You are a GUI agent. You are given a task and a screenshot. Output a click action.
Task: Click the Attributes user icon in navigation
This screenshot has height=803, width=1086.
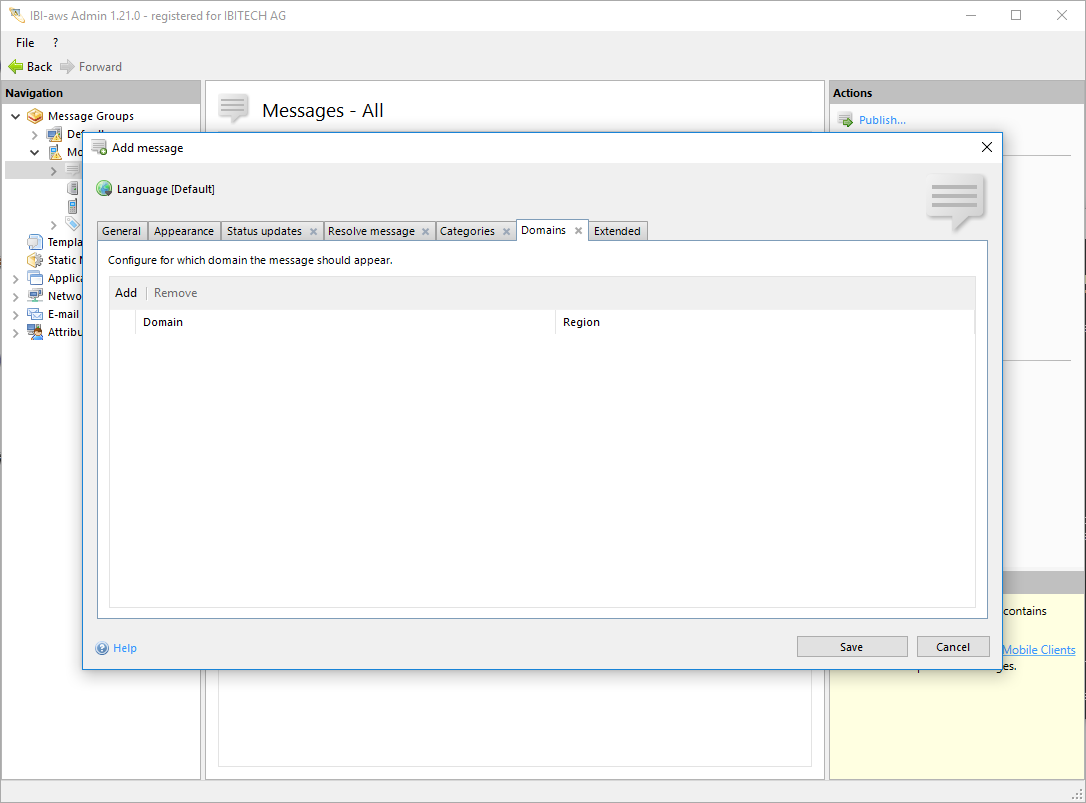click(x=35, y=332)
